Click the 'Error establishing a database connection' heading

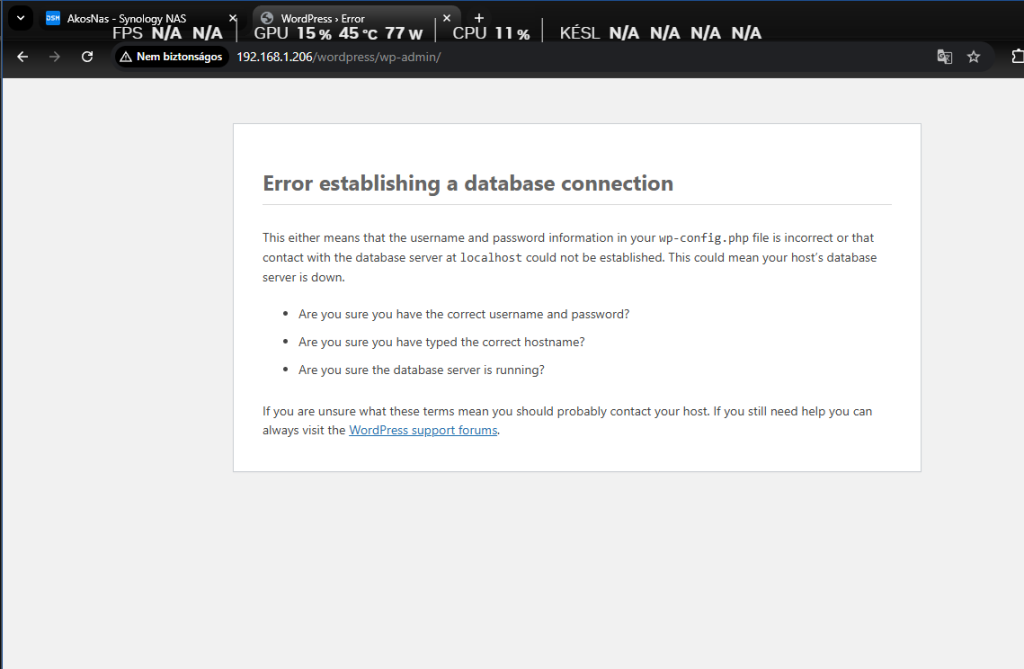(x=467, y=184)
